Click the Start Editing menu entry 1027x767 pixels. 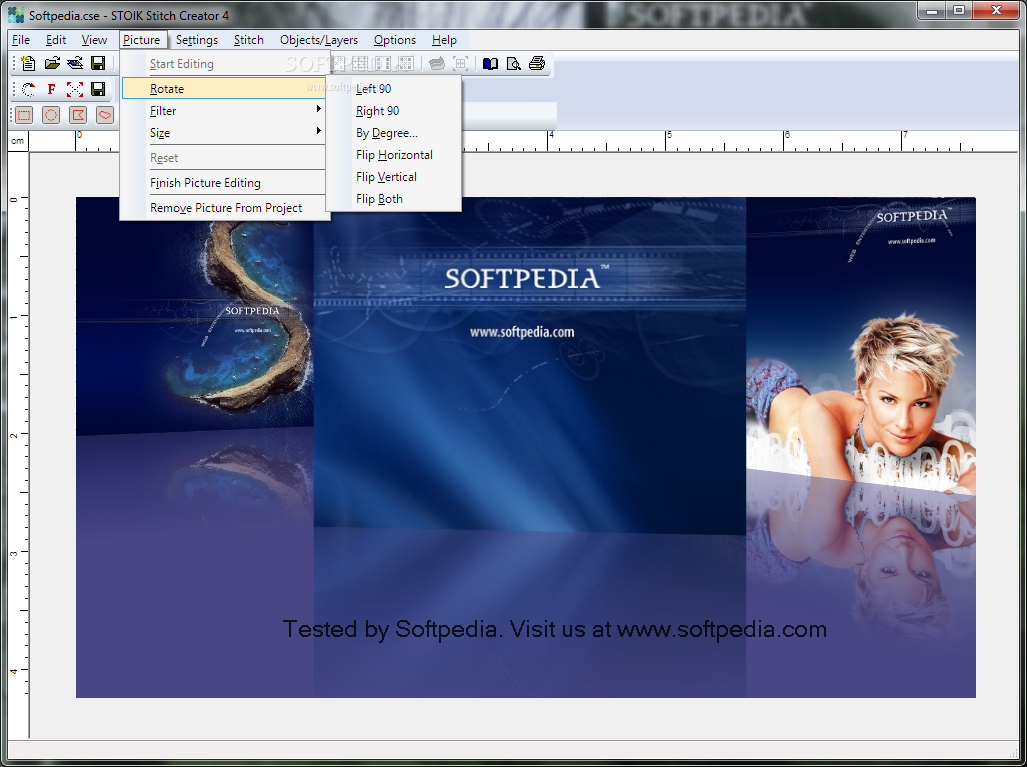click(224, 64)
